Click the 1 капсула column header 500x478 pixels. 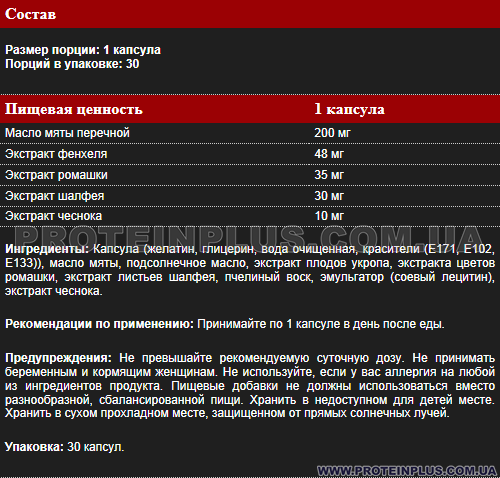tap(349, 109)
